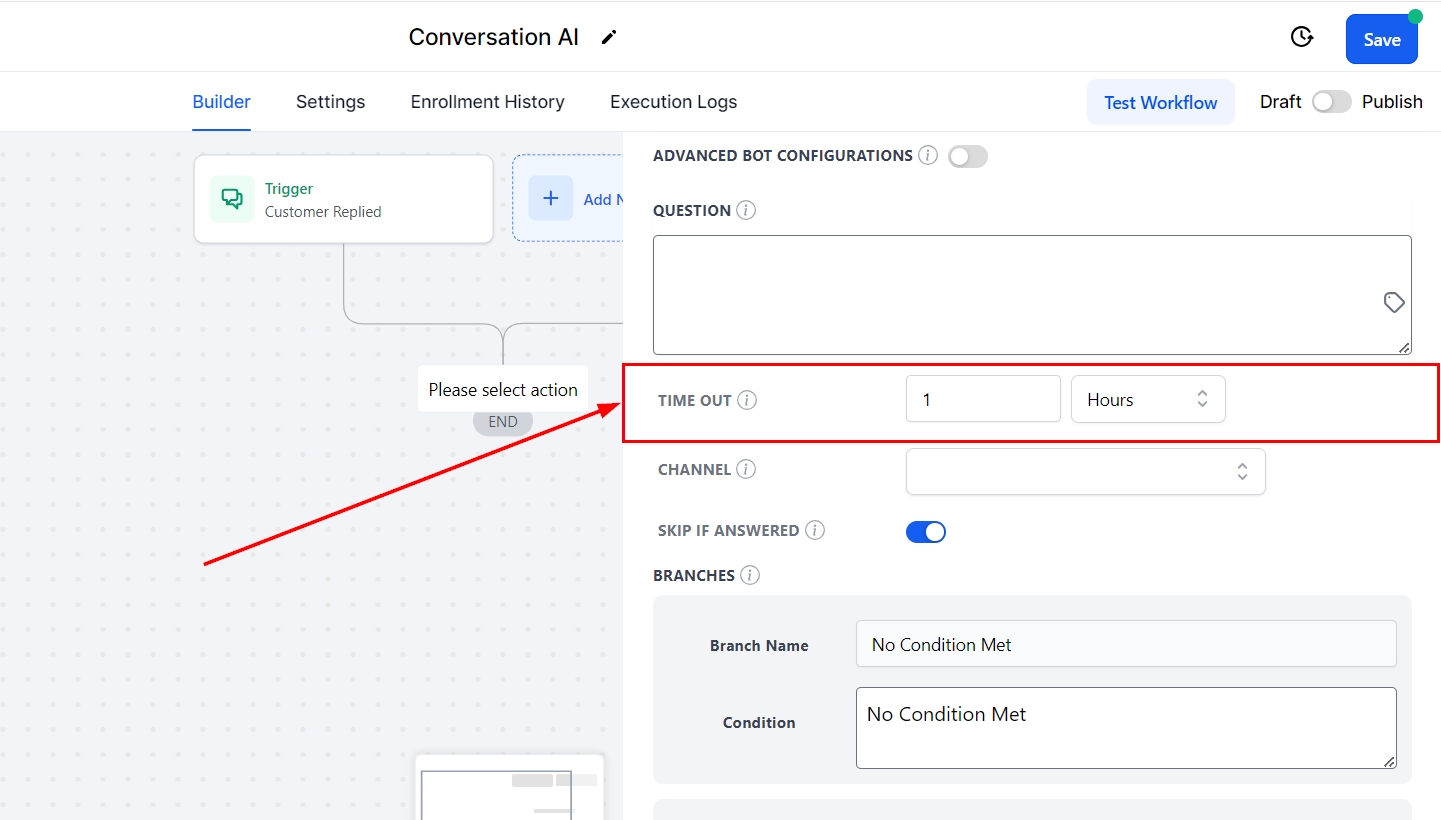Image resolution: width=1441 pixels, height=820 pixels.
Task: Open version history clock icon
Action: [x=1301, y=38]
